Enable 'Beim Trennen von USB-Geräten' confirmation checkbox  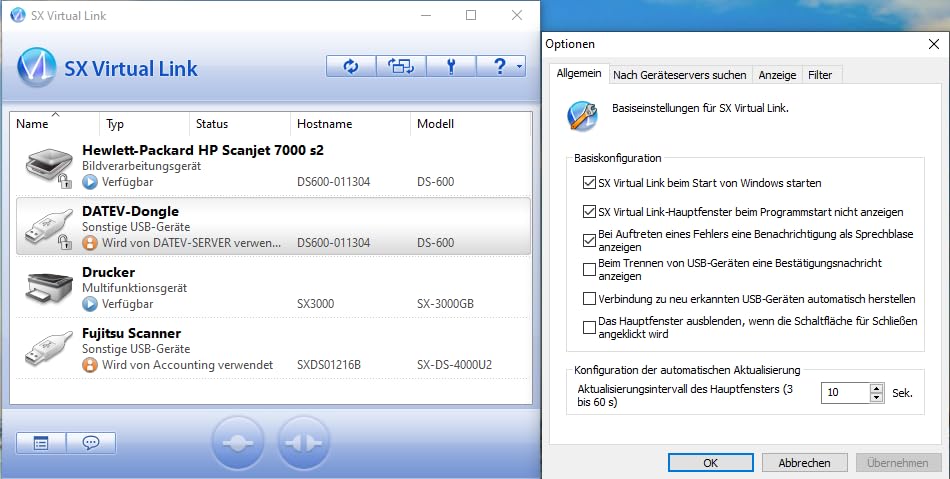[x=588, y=269]
